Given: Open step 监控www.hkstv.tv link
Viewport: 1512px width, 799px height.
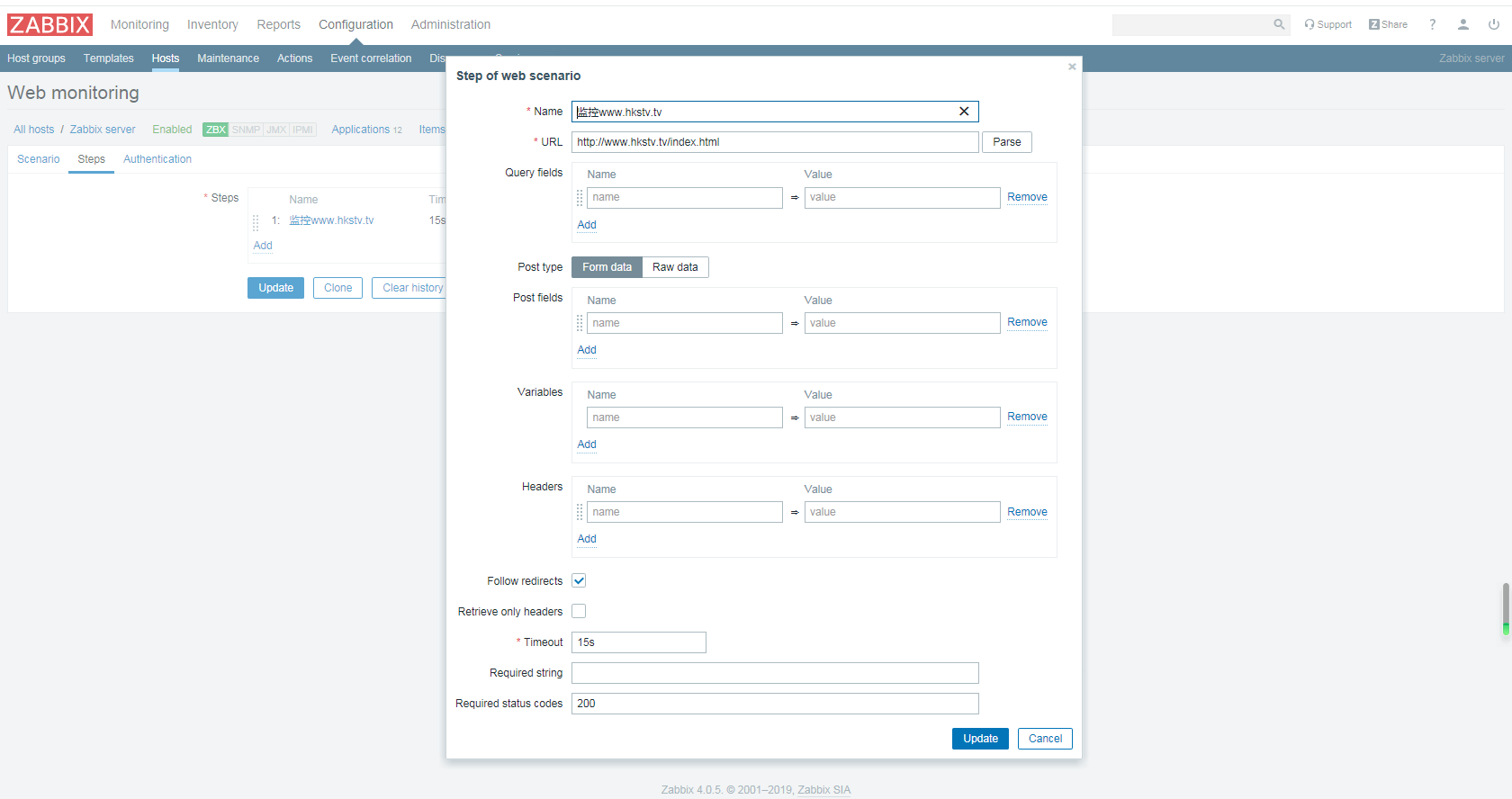Looking at the screenshot, I should click(x=331, y=220).
